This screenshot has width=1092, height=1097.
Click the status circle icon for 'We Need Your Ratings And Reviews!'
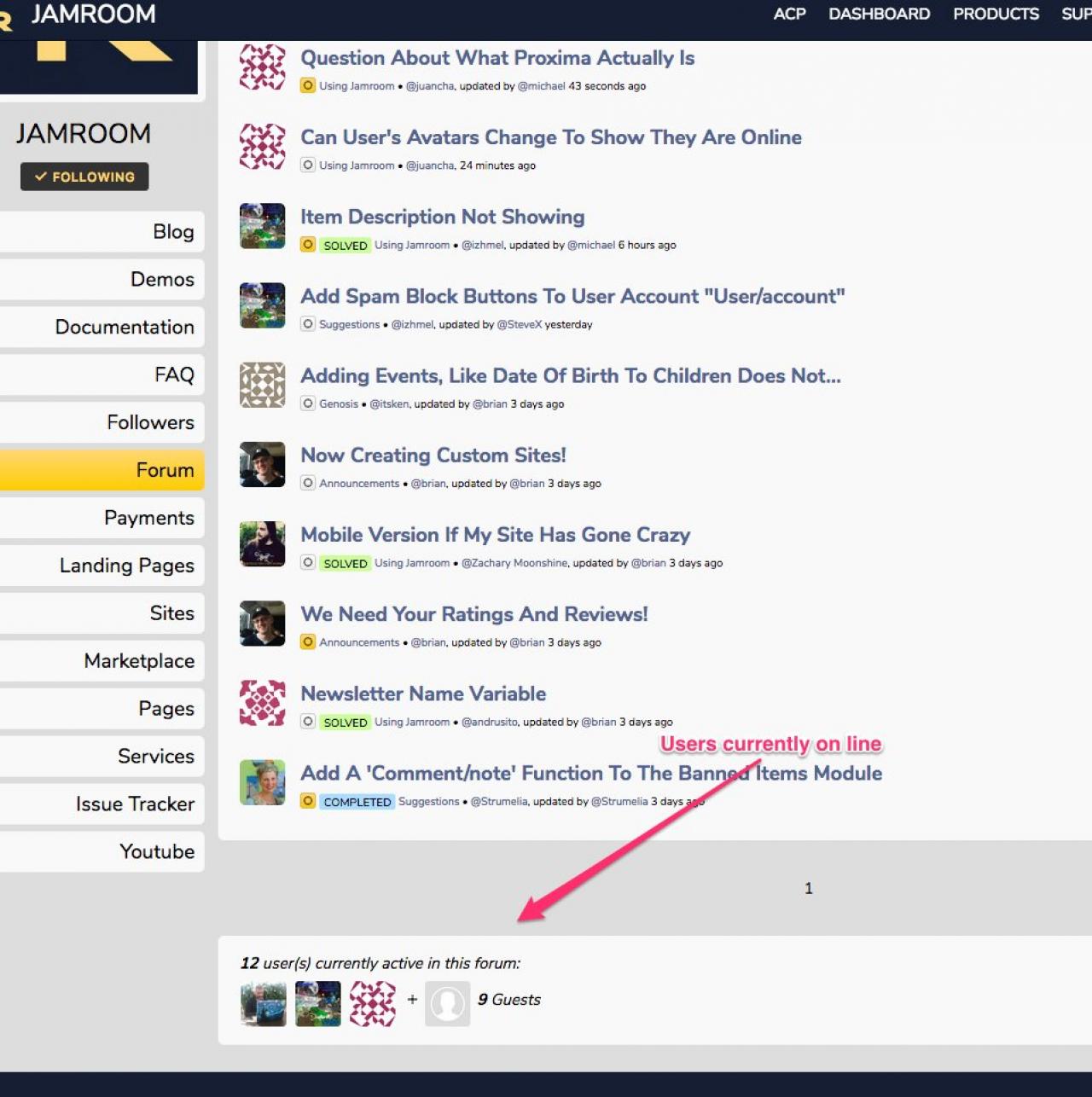point(308,642)
